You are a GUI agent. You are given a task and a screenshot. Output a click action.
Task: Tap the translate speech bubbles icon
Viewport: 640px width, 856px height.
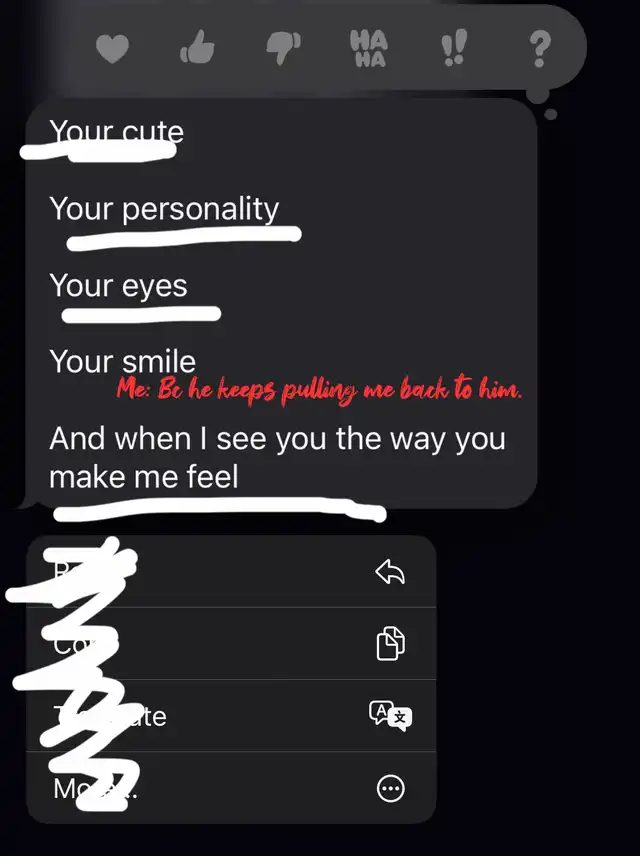[390, 716]
